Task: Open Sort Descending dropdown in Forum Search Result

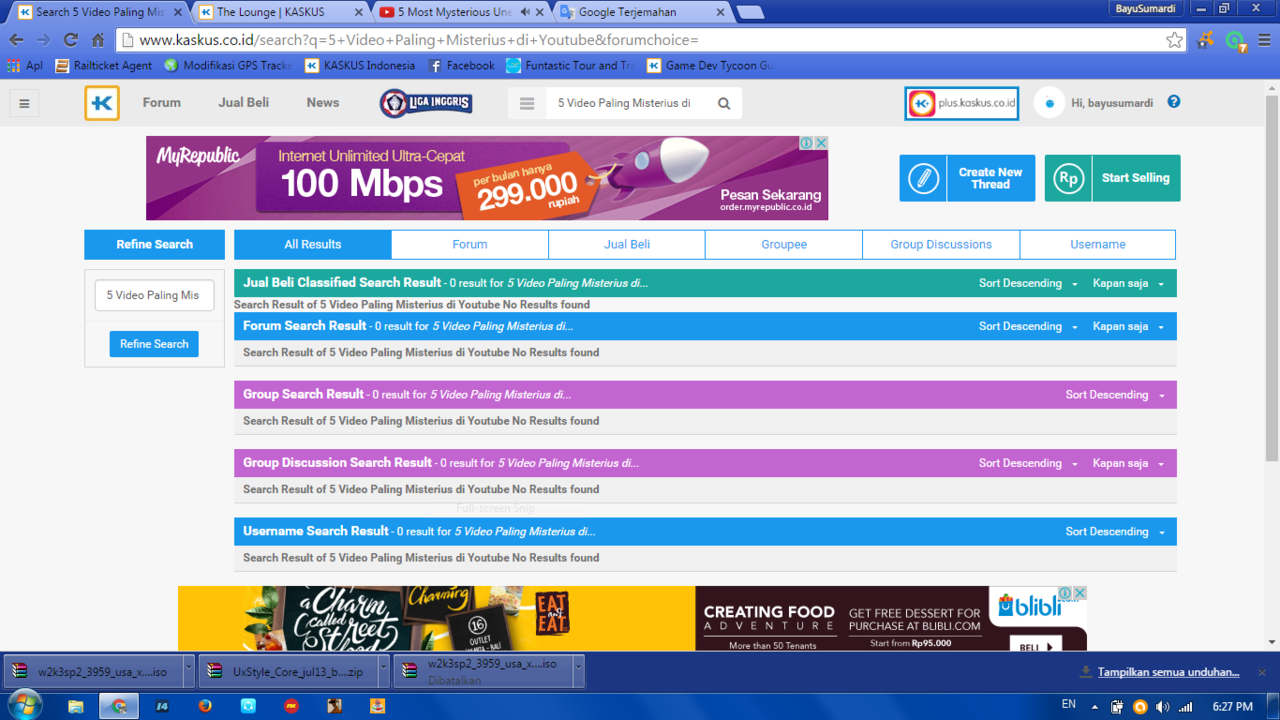Action: pyautogui.click(x=1028, y=327)
